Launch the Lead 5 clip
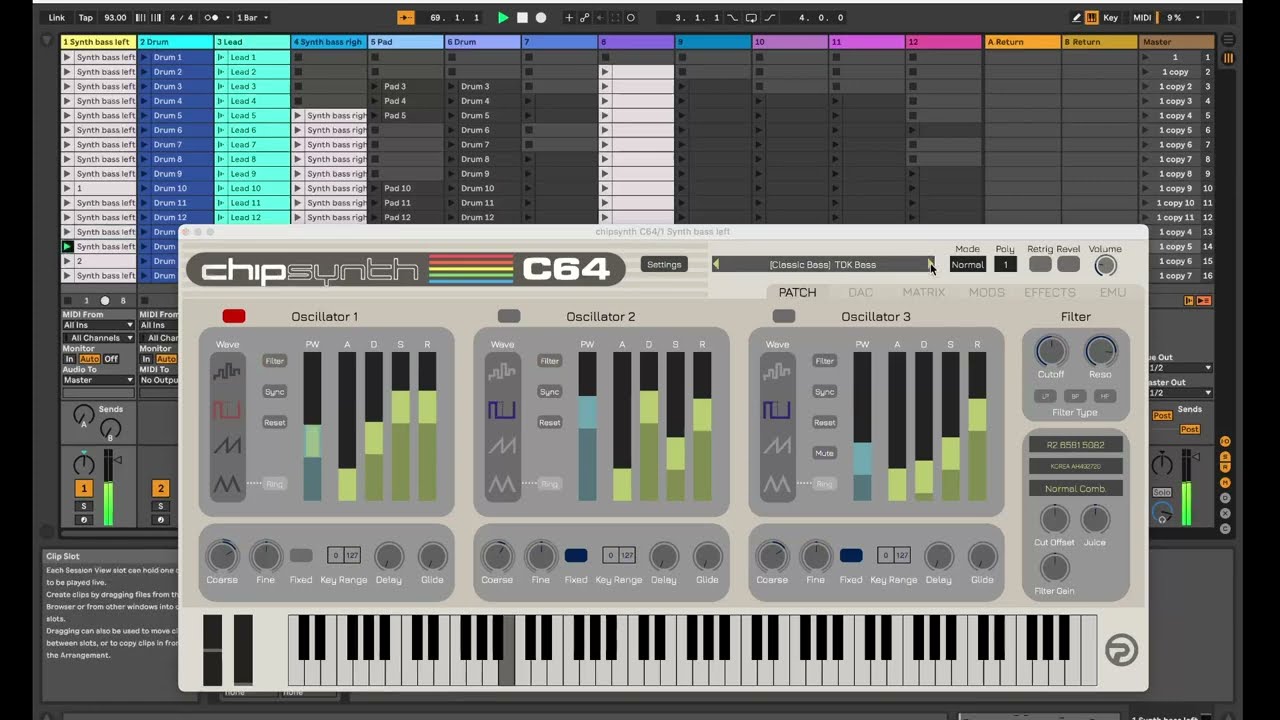 tap(222, 115)
